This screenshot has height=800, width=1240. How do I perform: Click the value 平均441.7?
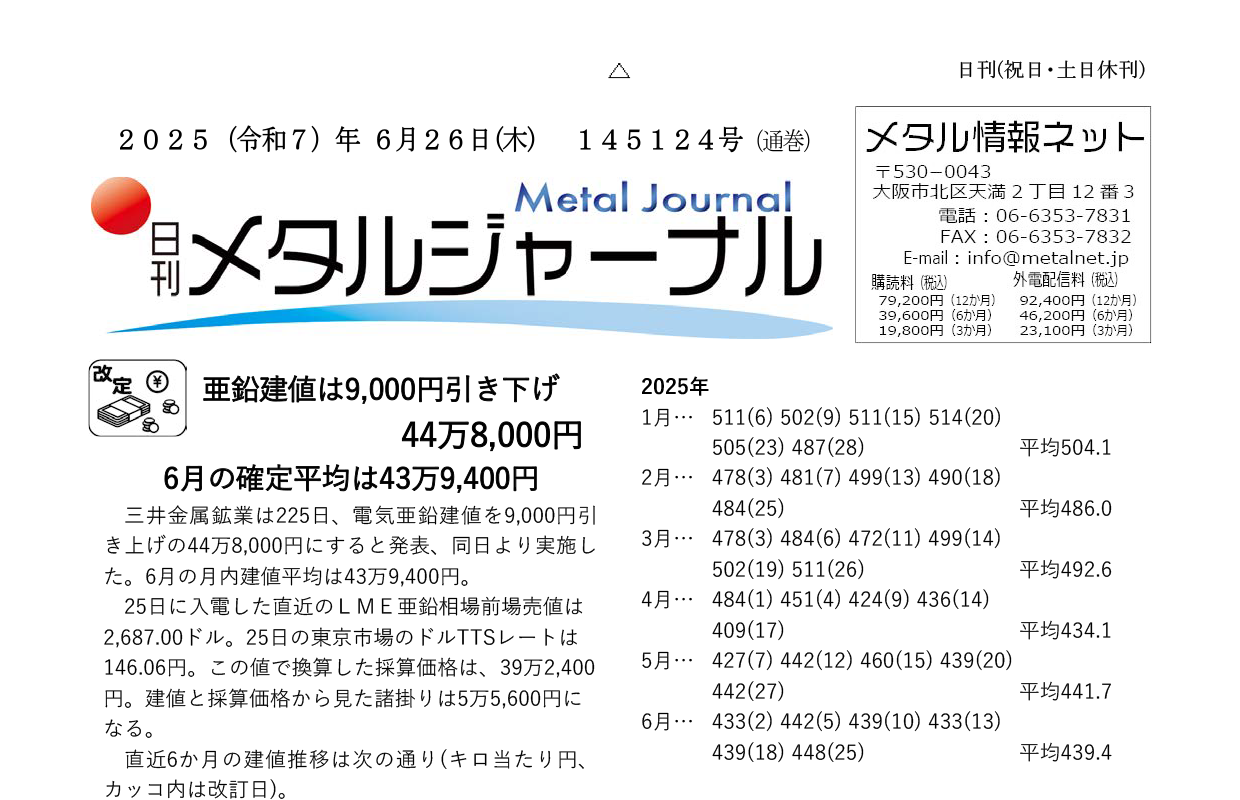coord(1066,692)
